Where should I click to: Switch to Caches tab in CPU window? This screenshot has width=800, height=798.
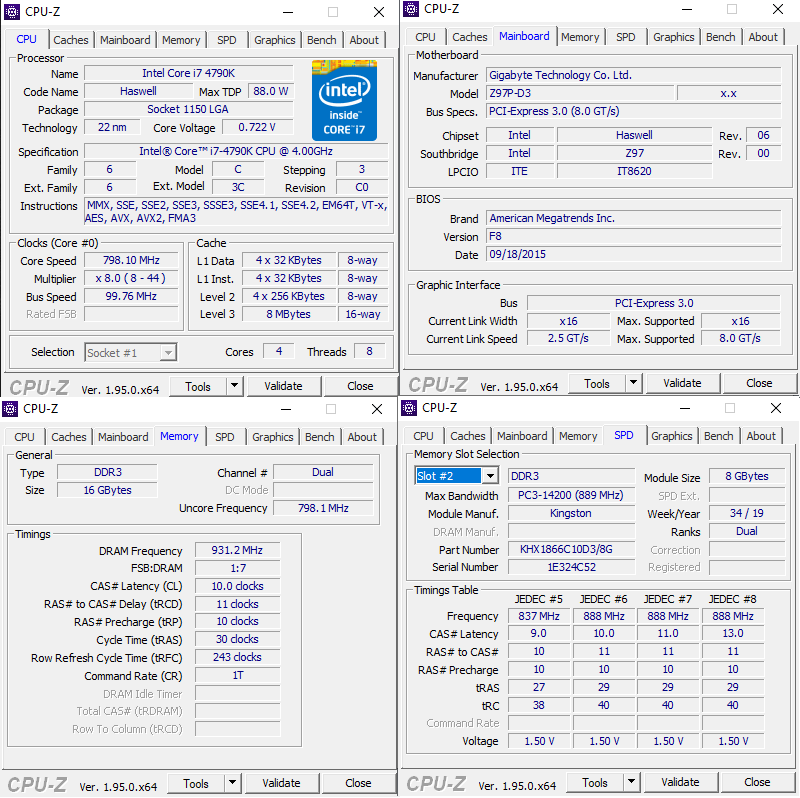click(70, 40)
